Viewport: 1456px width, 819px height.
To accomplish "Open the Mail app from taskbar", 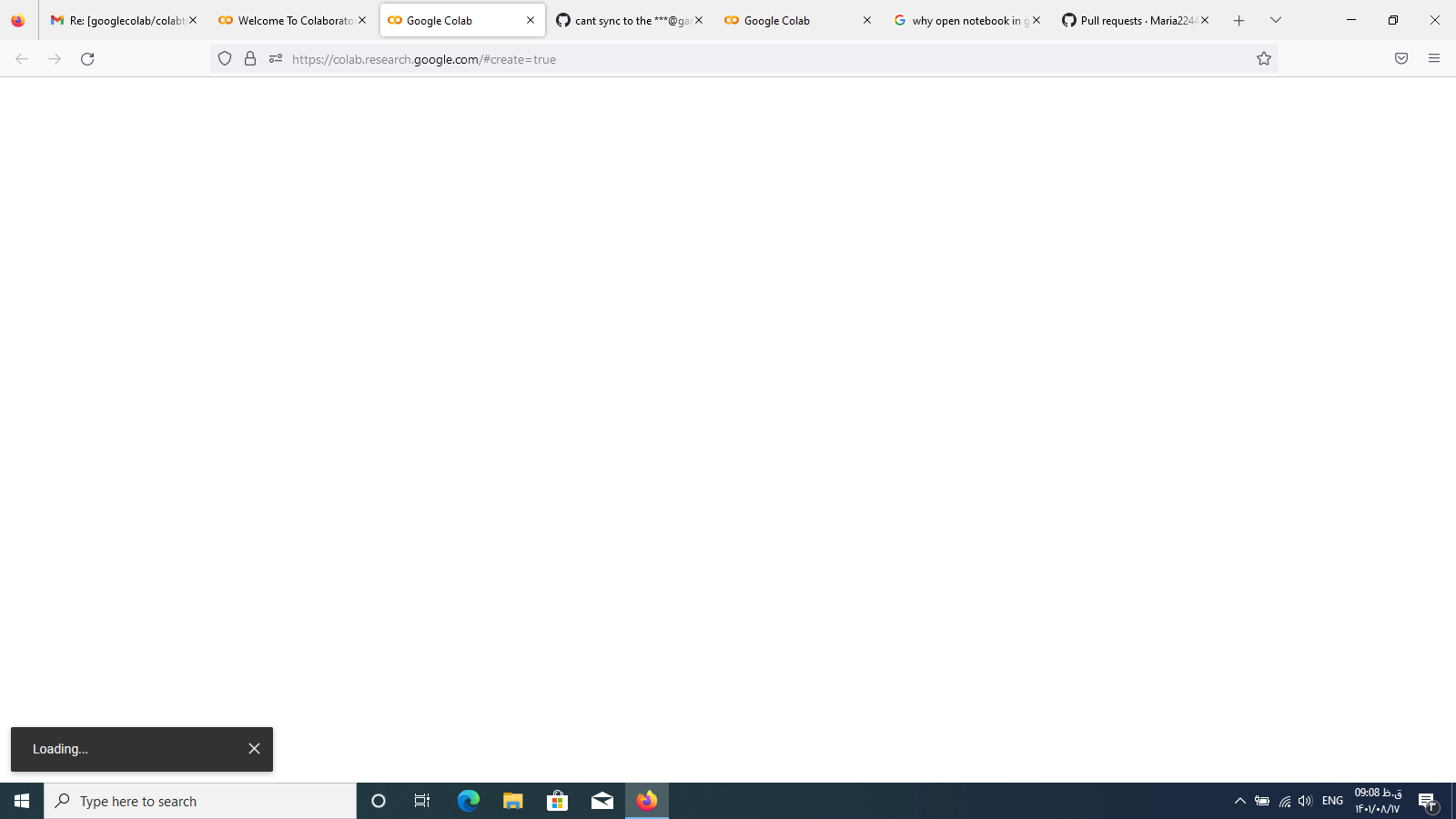I will [602, 801].
